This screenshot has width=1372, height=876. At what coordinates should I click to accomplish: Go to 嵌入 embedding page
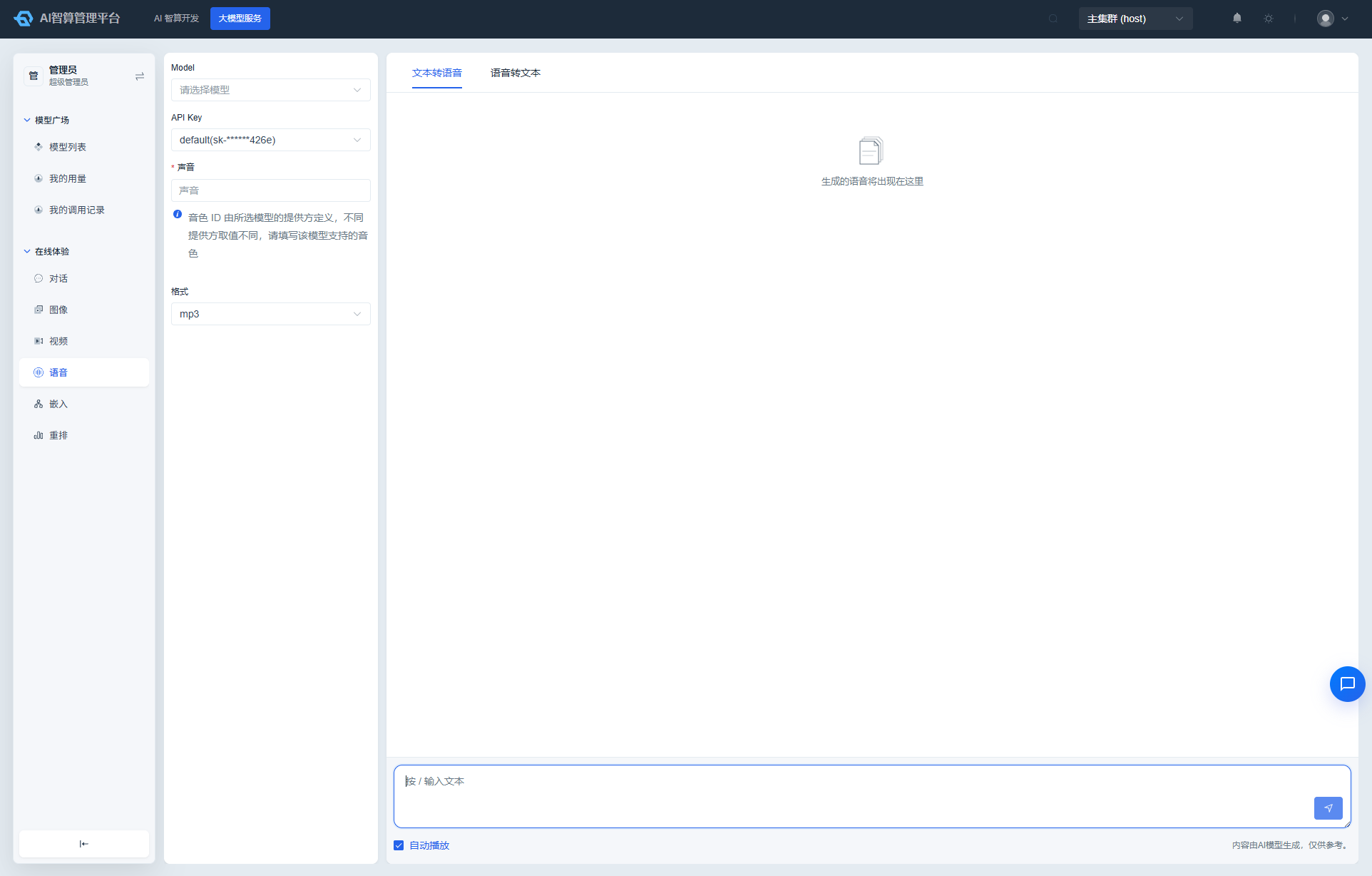(x=84, y=404)
